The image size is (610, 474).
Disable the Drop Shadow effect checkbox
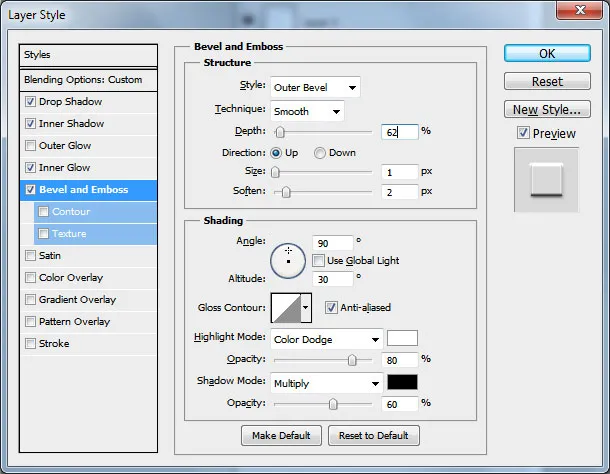pyautogui.click(x=30, y=102)
